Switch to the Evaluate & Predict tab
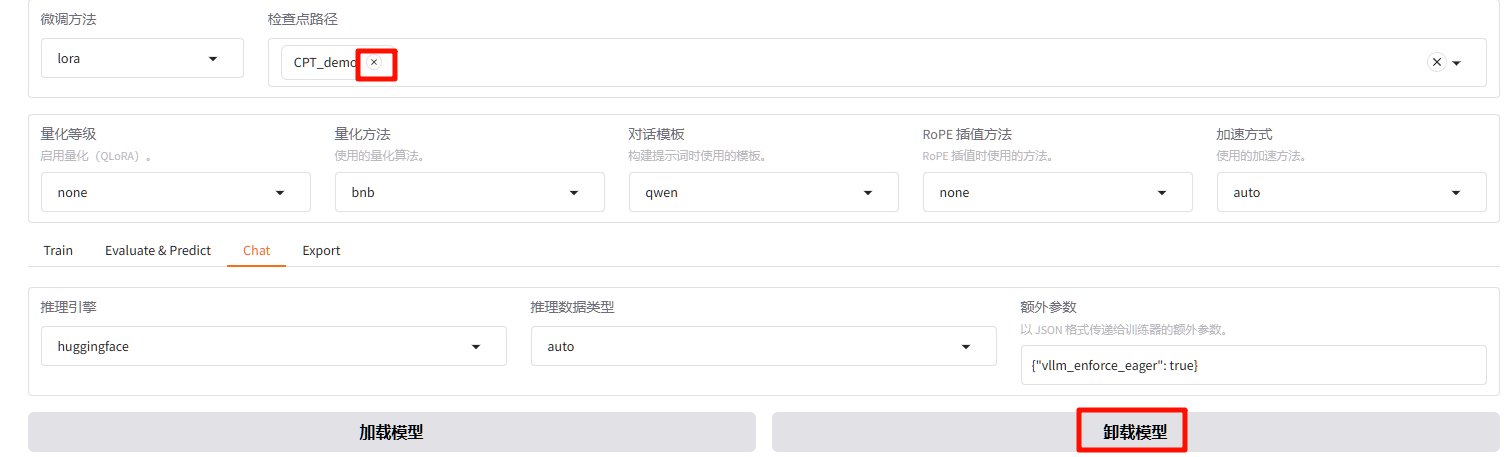Screen dimensions: 1504x457 (x=158, y=251)
